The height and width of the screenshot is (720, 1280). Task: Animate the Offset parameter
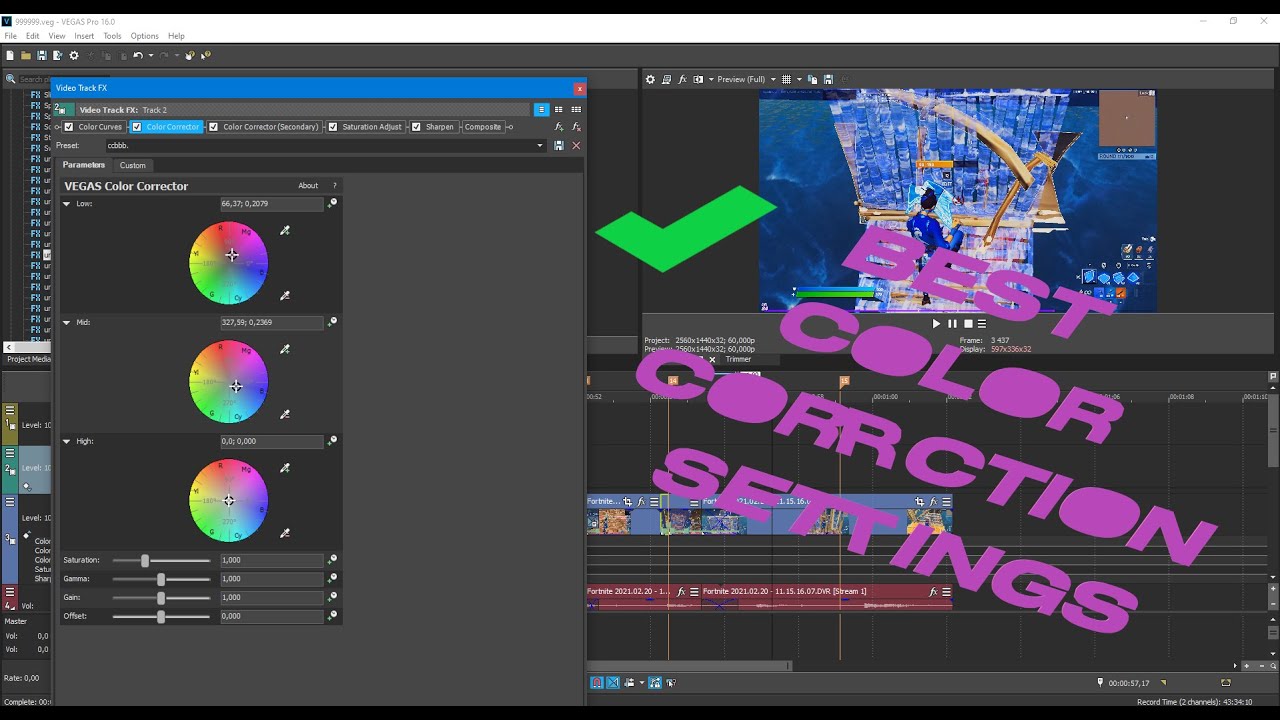333,616
